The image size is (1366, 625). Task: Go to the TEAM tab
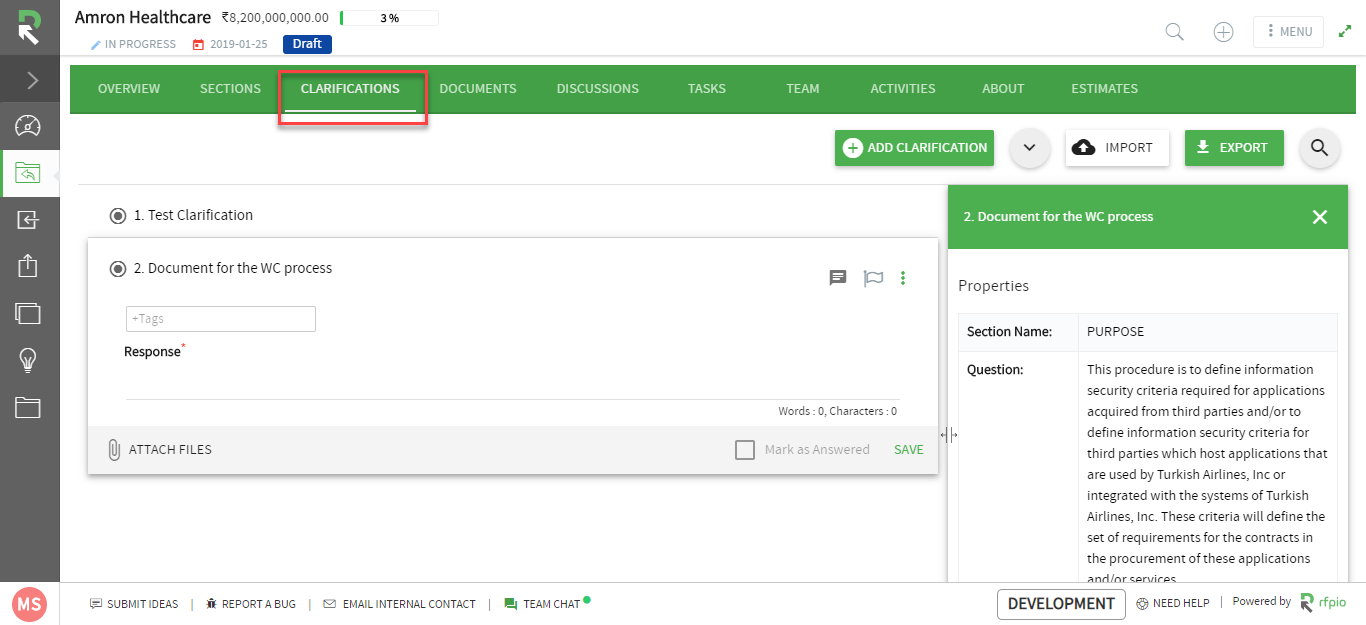coord(803,89)
